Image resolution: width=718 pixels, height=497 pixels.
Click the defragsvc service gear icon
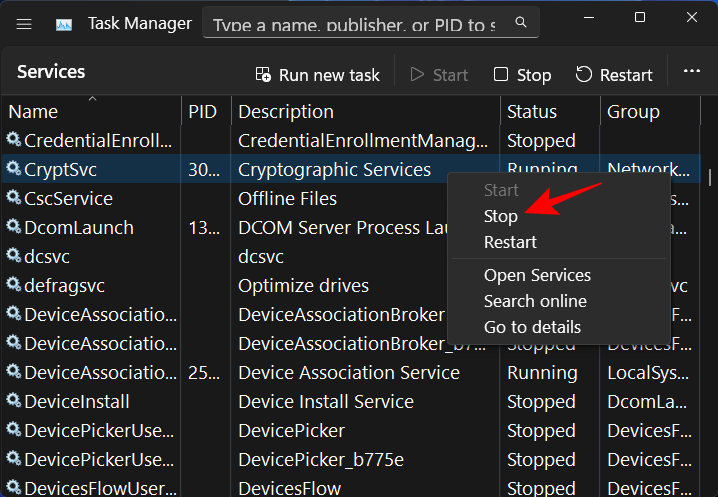13,285
